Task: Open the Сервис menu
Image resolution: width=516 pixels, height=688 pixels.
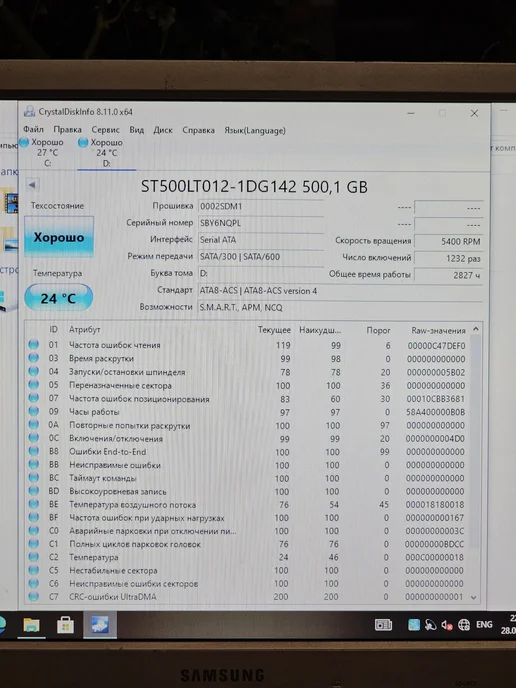Action: coord(105,130)
